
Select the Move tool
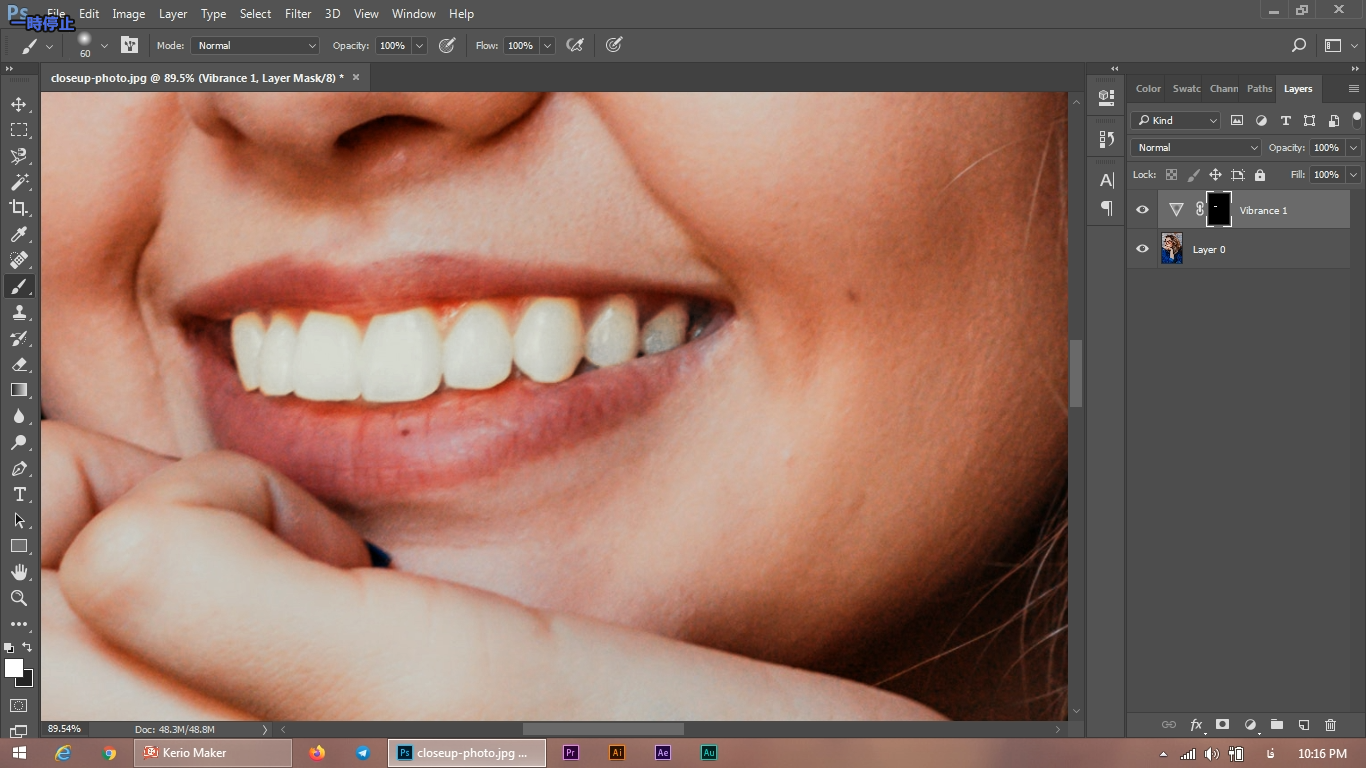pos(19,105)
